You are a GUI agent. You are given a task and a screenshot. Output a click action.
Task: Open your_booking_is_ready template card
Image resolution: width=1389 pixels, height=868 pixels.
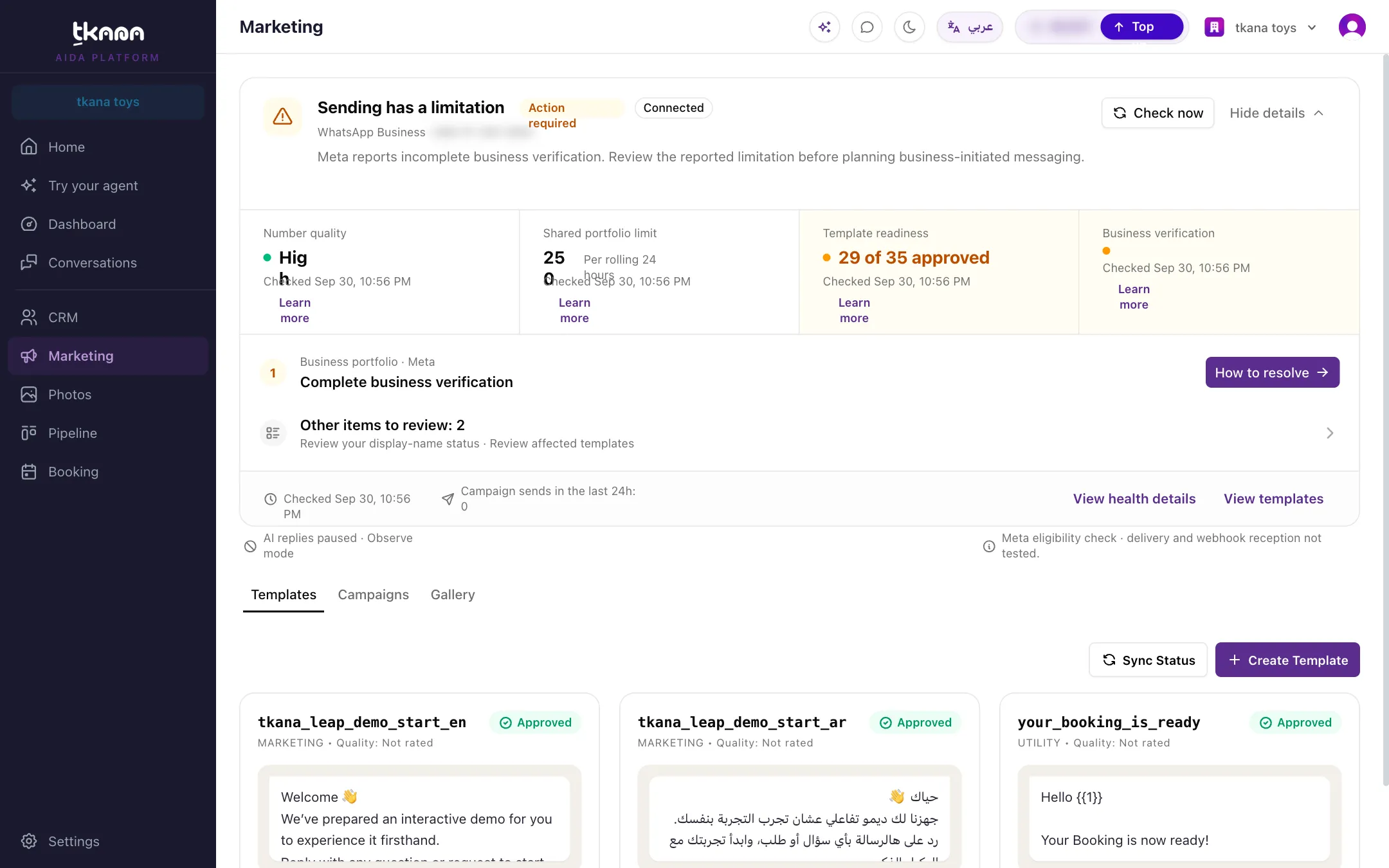pos(1179,781)
